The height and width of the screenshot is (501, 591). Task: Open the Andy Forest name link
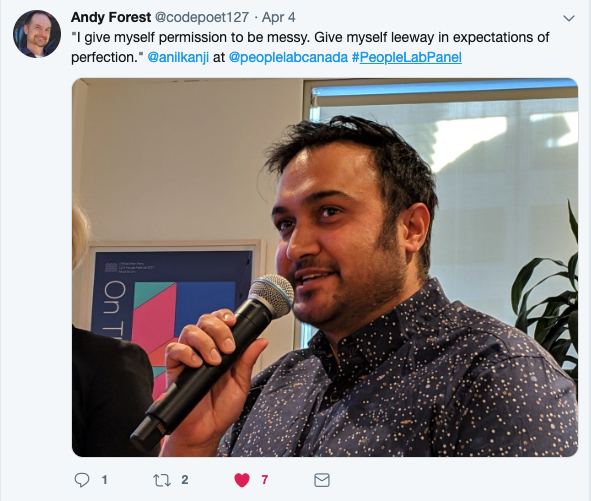click(111, 17)
